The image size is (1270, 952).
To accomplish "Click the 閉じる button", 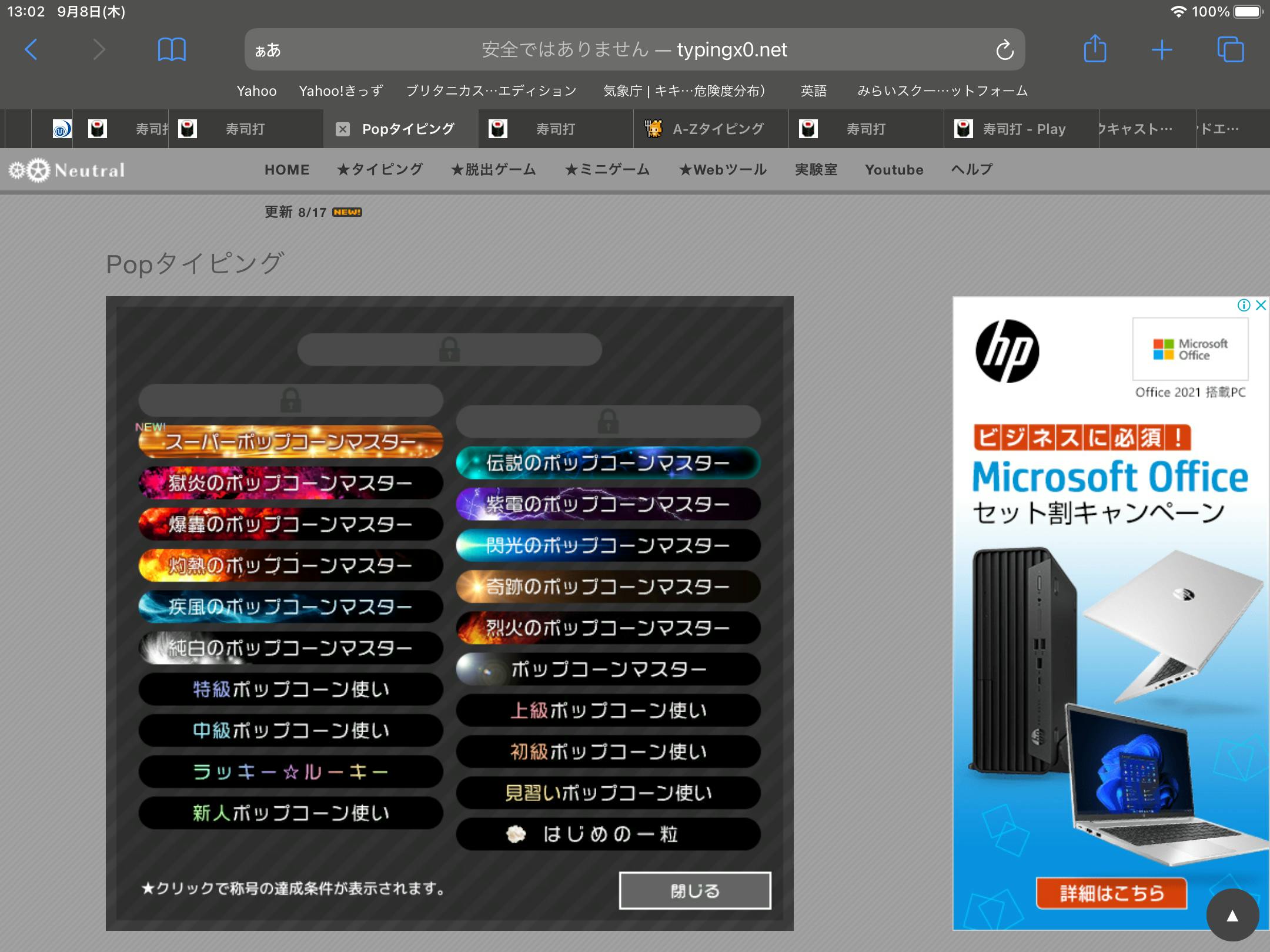I will tap(694, 891).
